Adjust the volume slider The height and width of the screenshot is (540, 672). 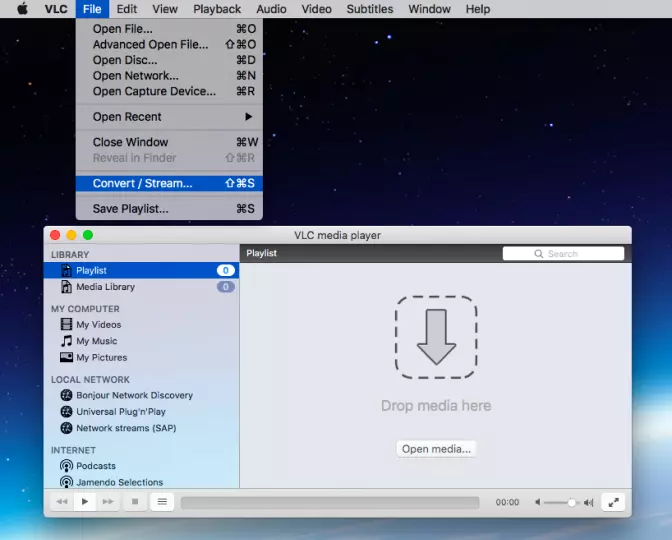pos(565,502)
